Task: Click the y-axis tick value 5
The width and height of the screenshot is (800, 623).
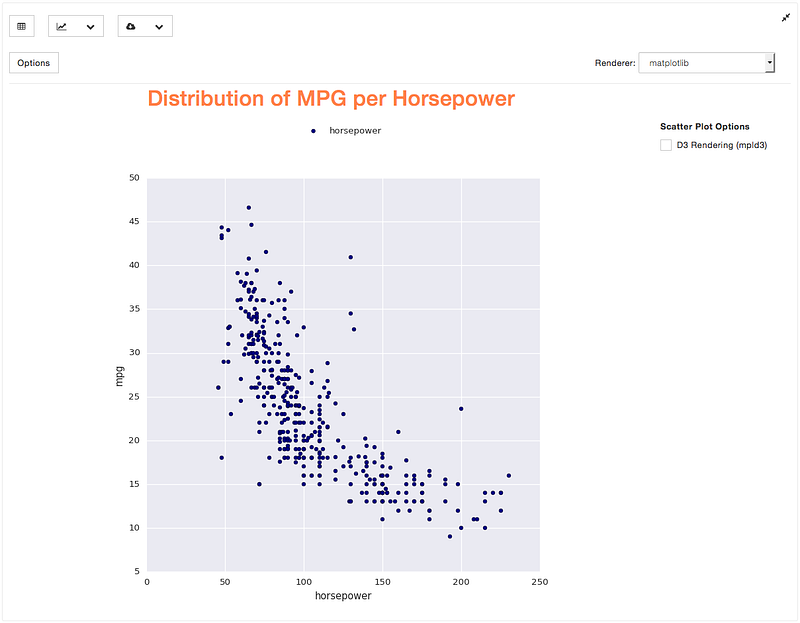Action: pos(137,571)
